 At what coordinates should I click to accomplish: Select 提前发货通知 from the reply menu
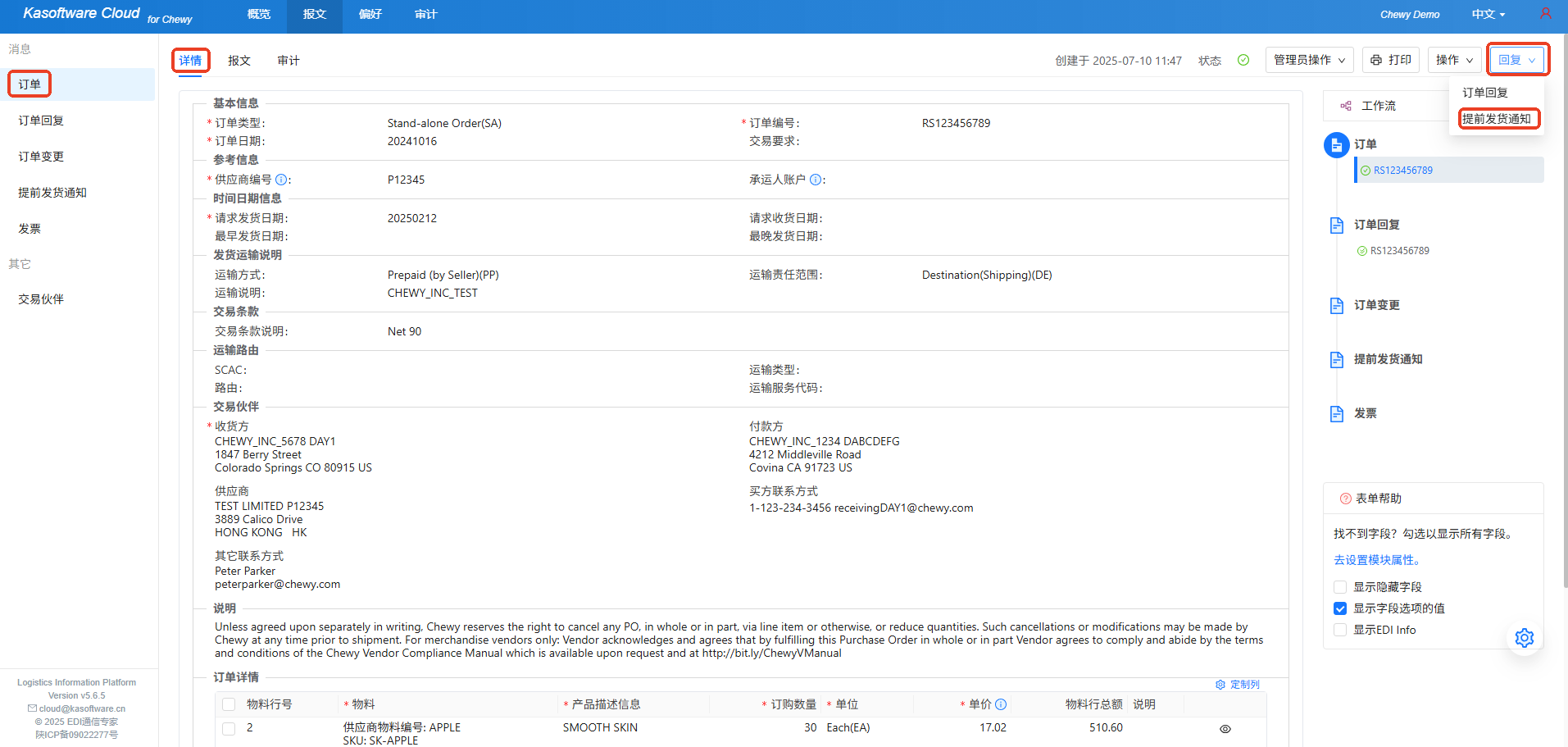1496,119
